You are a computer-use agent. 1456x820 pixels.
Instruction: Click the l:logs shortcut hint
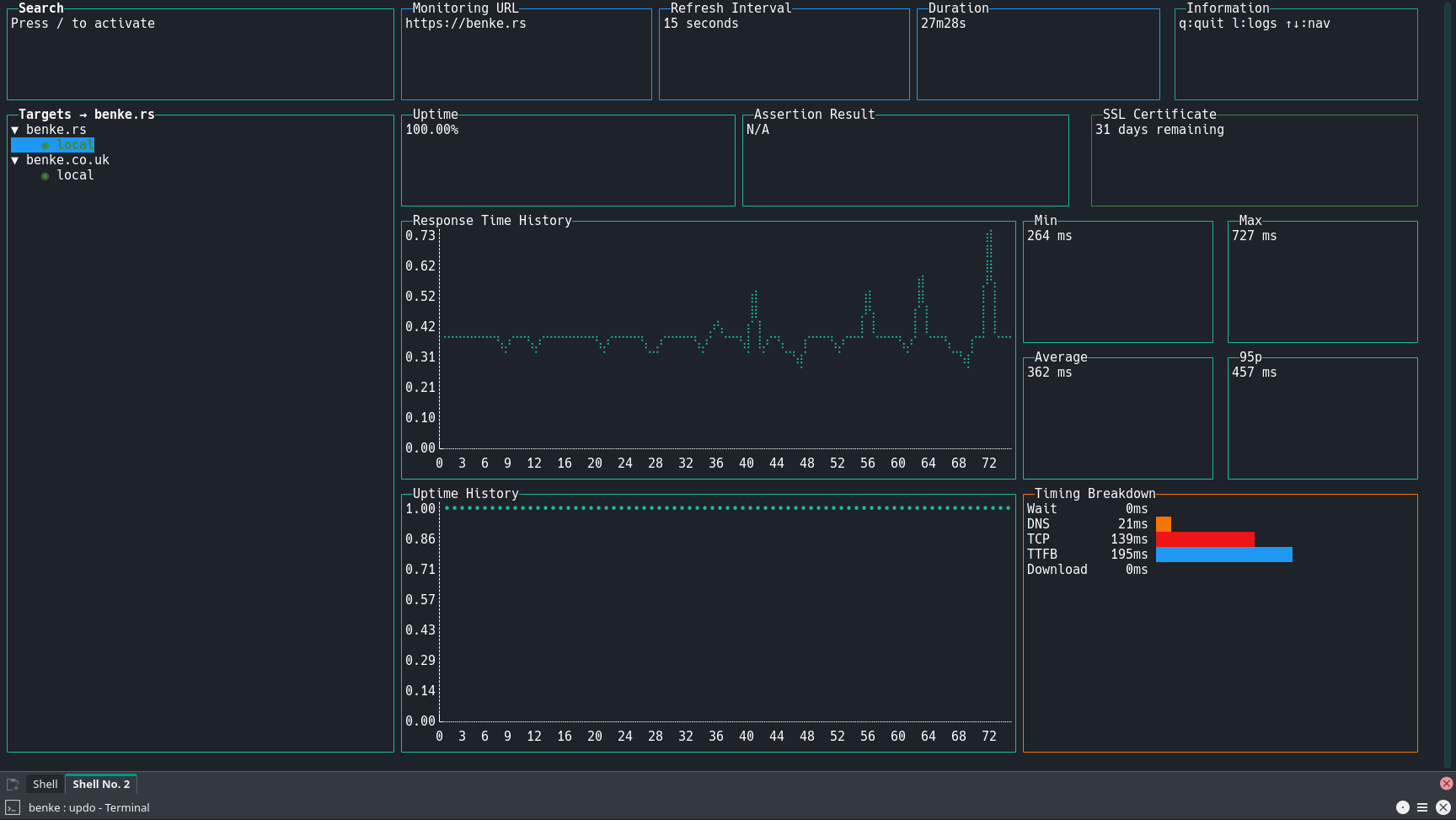(1254, 24)
